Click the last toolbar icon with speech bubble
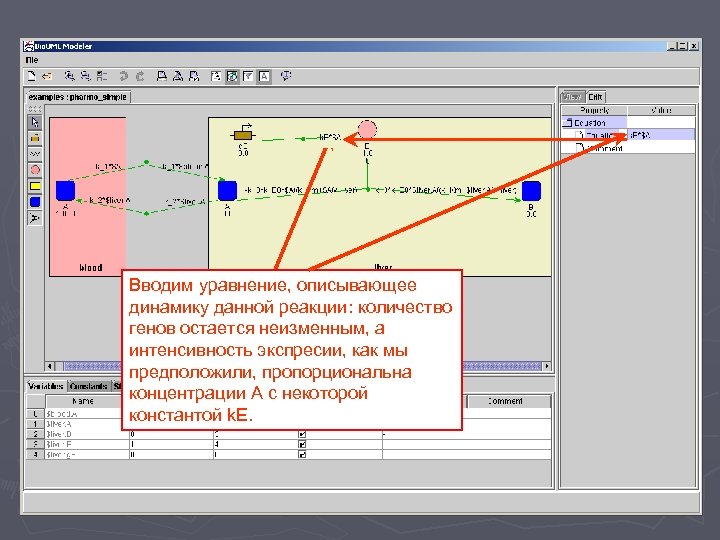The height and width of the screenshot is (540, 720). [286, 76]
